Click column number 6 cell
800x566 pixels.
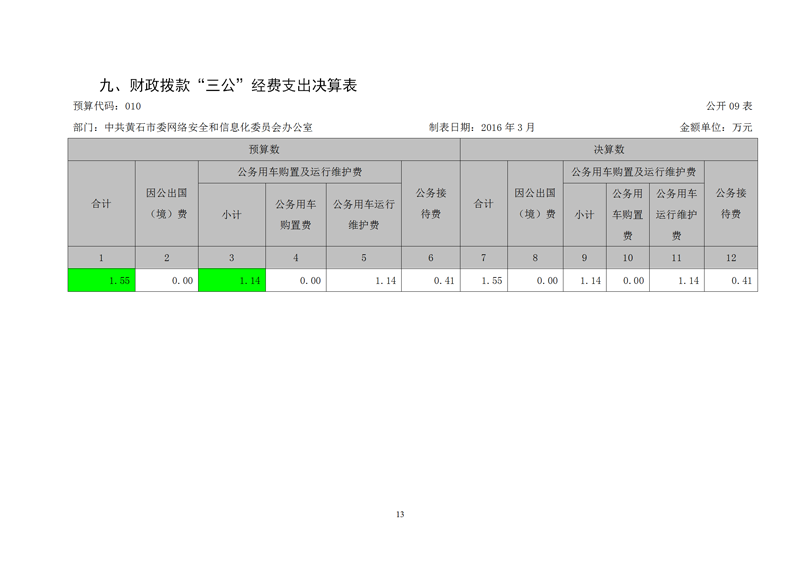(431, 258)
